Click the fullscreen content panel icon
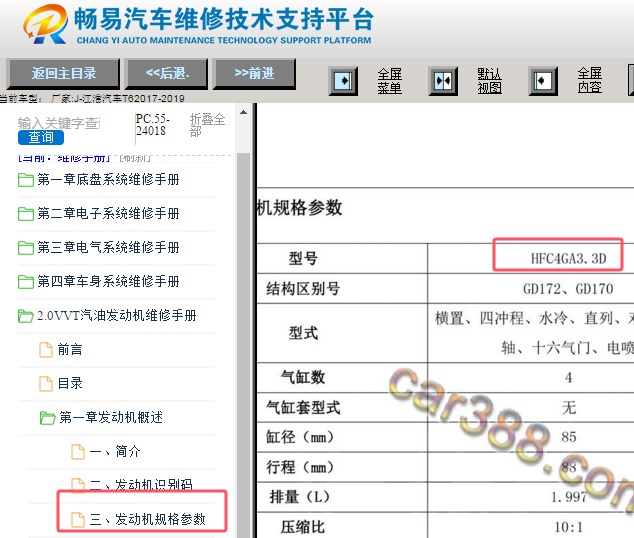 click(543, 81)
